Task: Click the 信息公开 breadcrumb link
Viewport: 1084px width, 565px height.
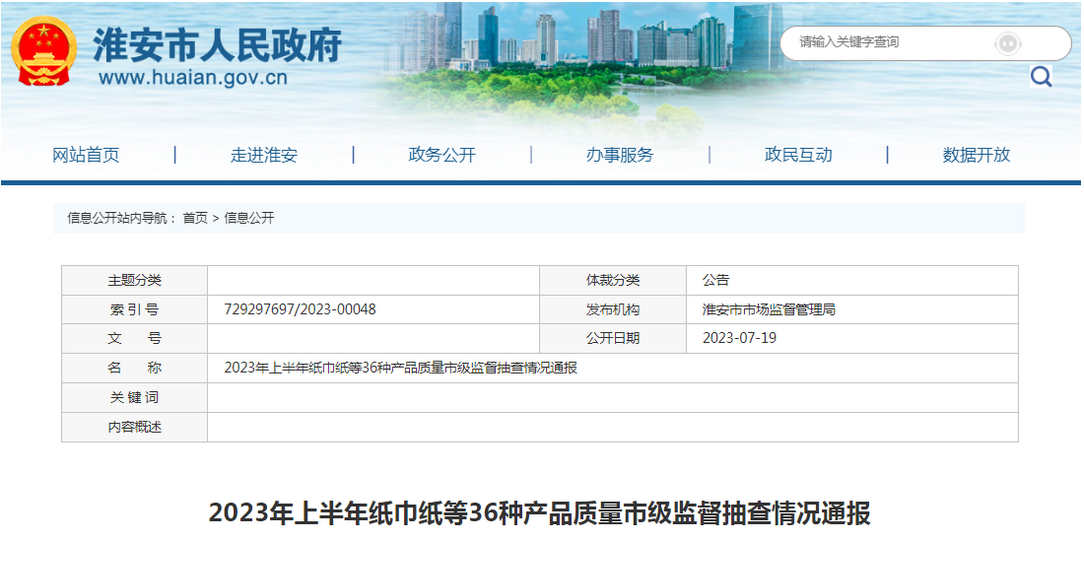Action: [x=249, y=218]
